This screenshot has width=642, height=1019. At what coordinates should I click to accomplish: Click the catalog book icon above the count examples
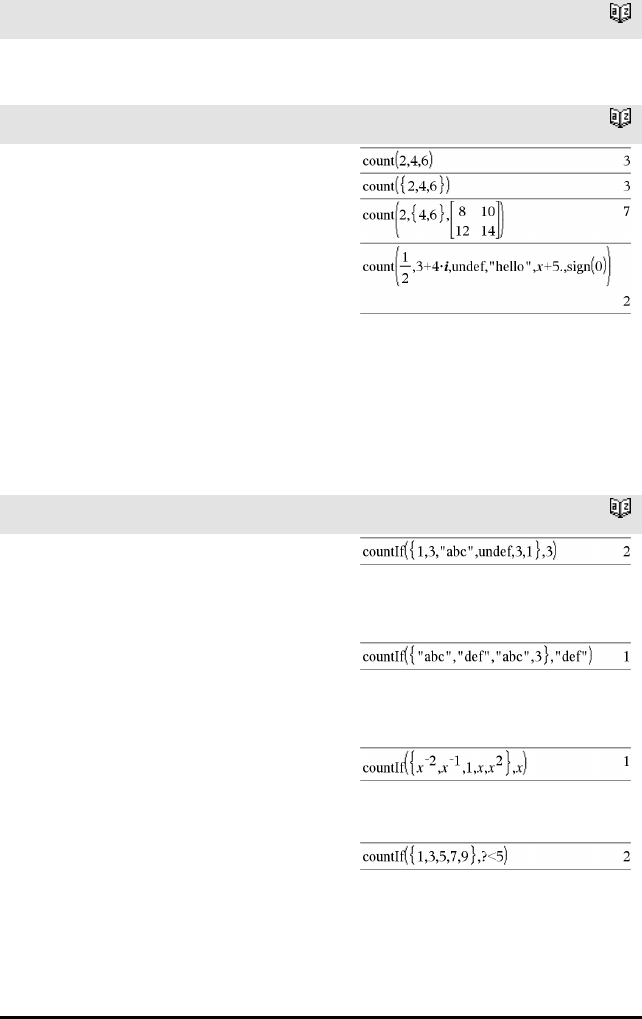click(x=620, y=118)
